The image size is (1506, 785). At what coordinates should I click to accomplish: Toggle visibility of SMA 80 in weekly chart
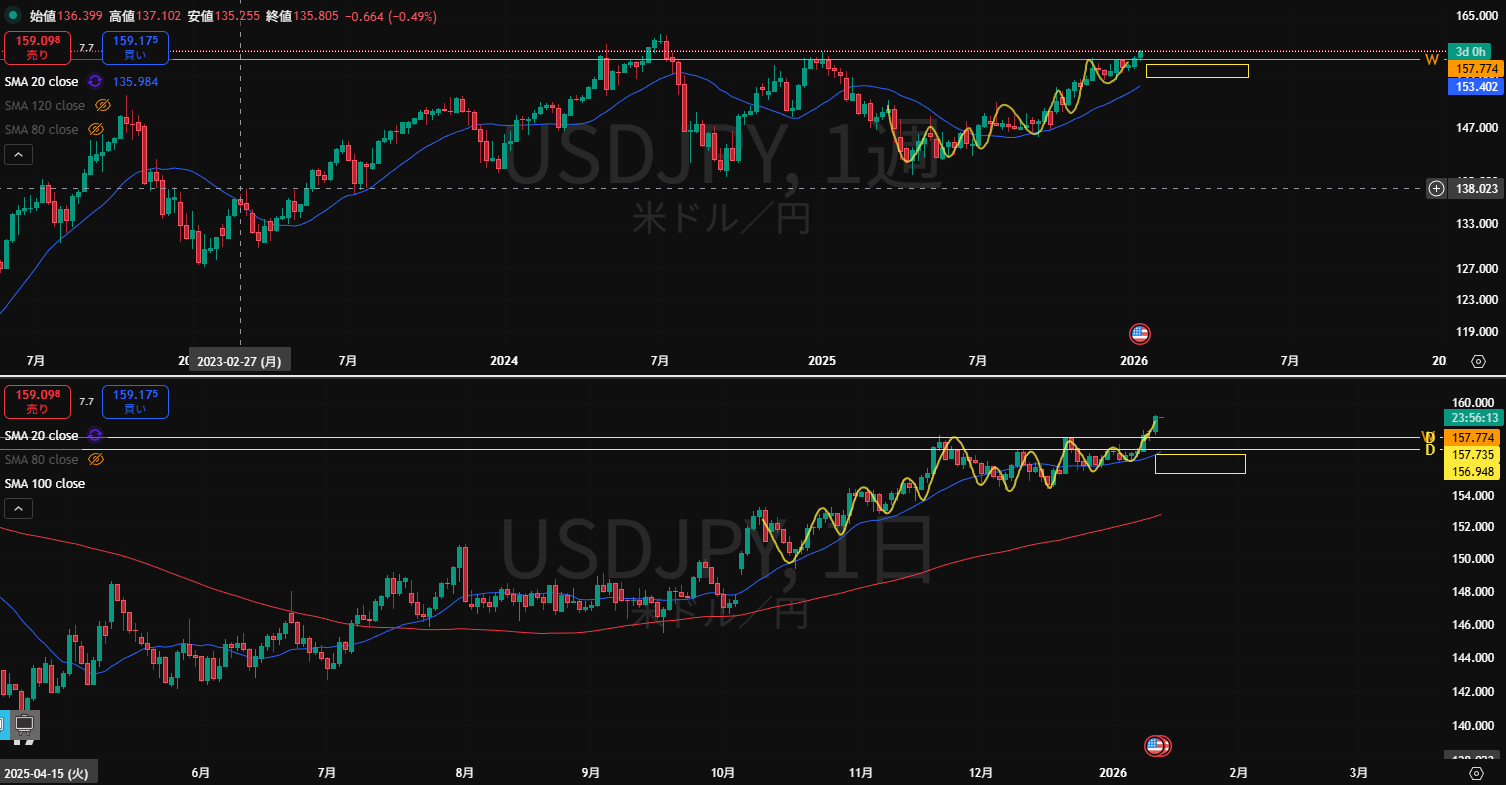97,129
